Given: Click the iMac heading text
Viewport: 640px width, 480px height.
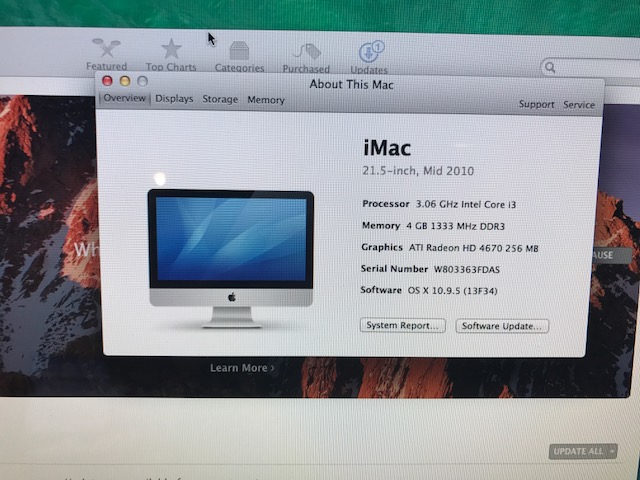Looking at the screenshot, I should [387, 147].
